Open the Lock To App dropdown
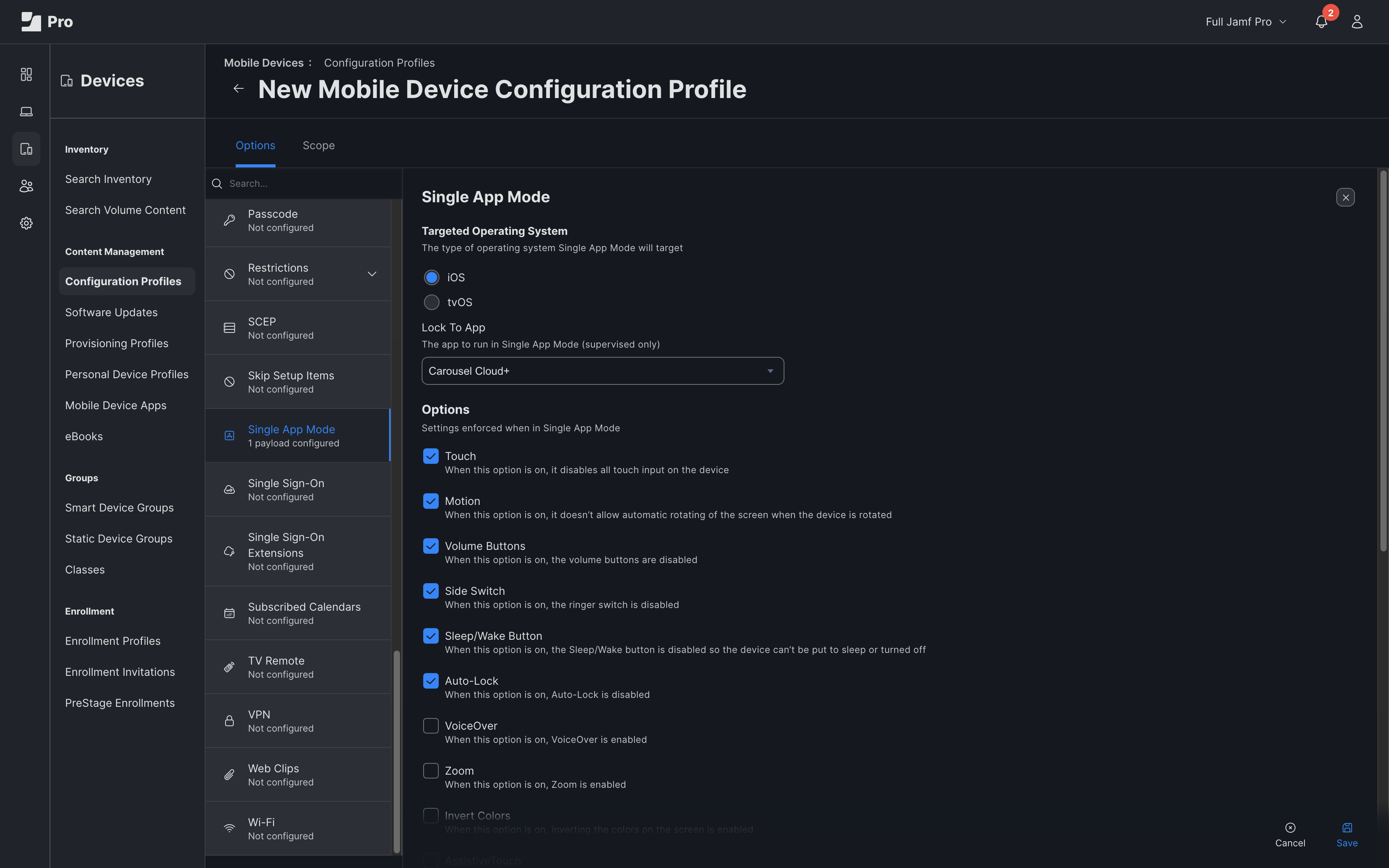Screen dimensions: 1389x868 [603, 371]
